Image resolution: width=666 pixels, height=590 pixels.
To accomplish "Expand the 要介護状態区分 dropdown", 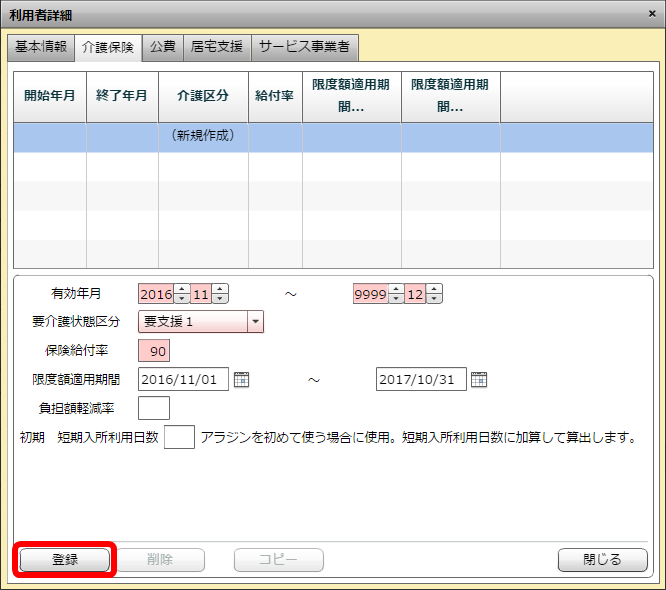I will (255, 322).
